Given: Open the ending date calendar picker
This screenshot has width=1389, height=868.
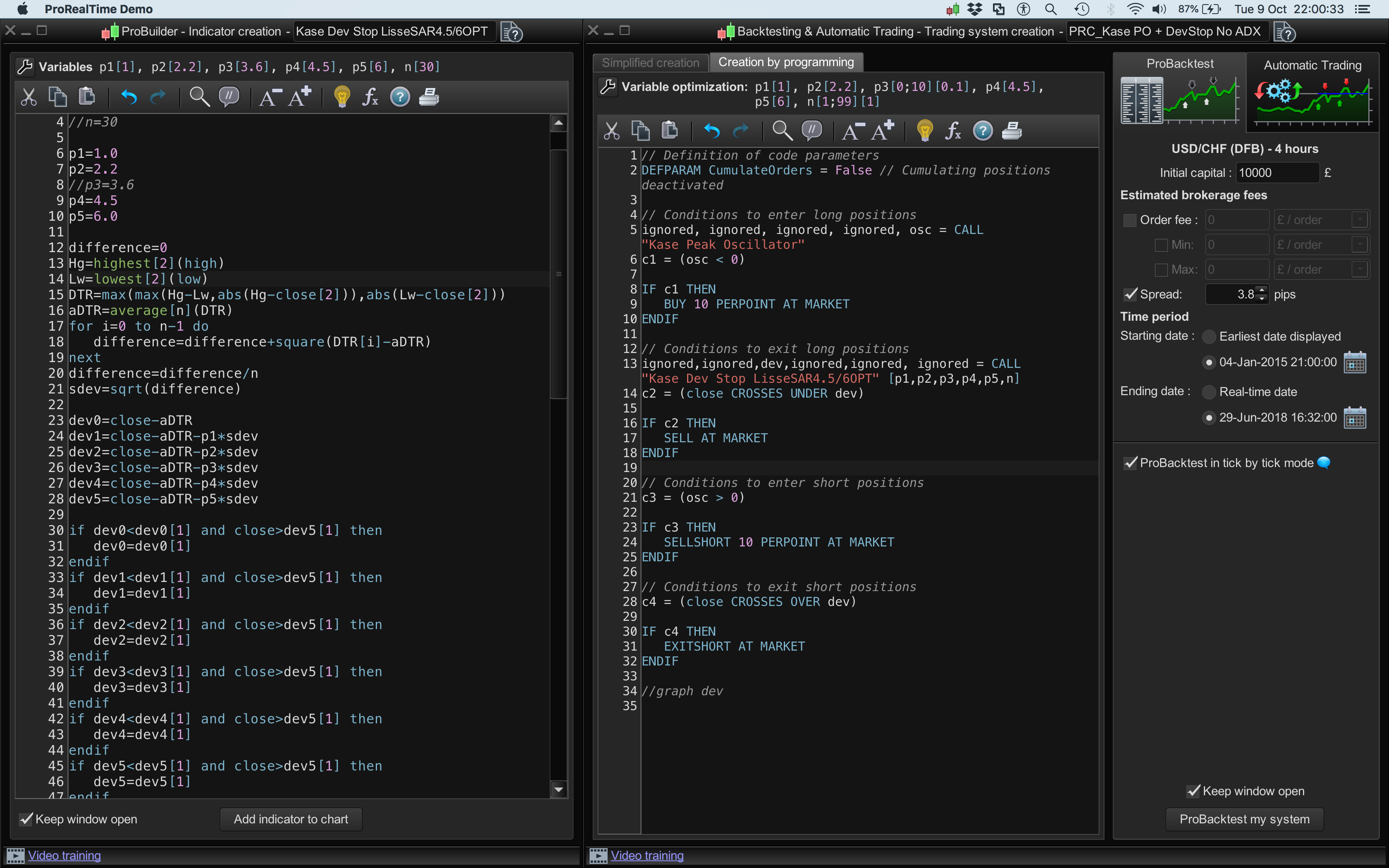Looking at the screenshot, I should 1355,418.
